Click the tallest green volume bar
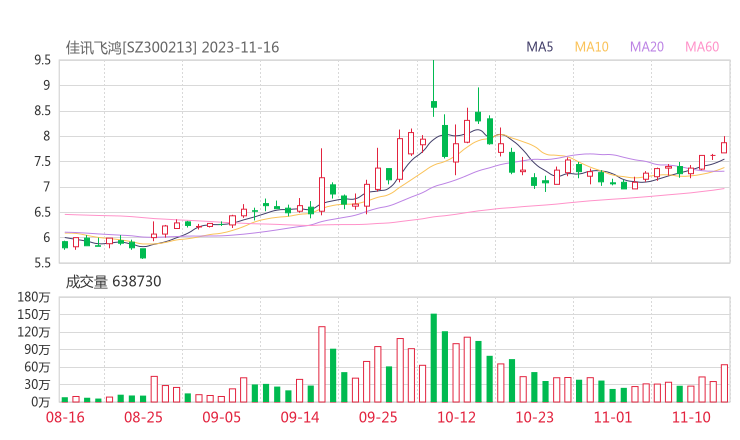The height and width of the screenshot is (440, 740). click(x=434, y=358)
